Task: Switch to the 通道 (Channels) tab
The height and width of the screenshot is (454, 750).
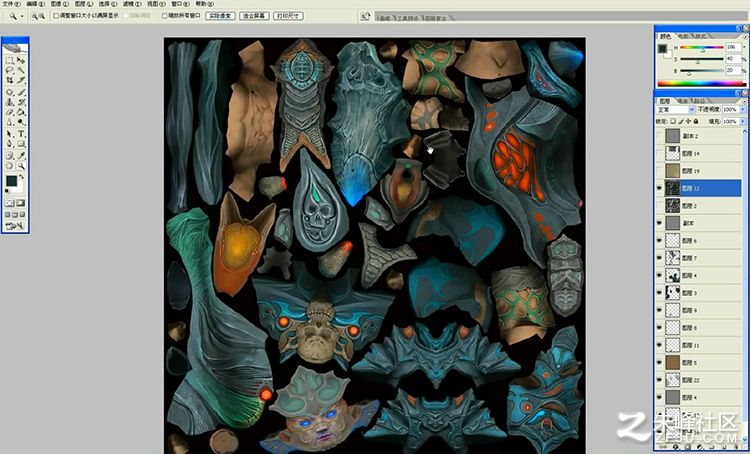Action: tap(683, 101)
